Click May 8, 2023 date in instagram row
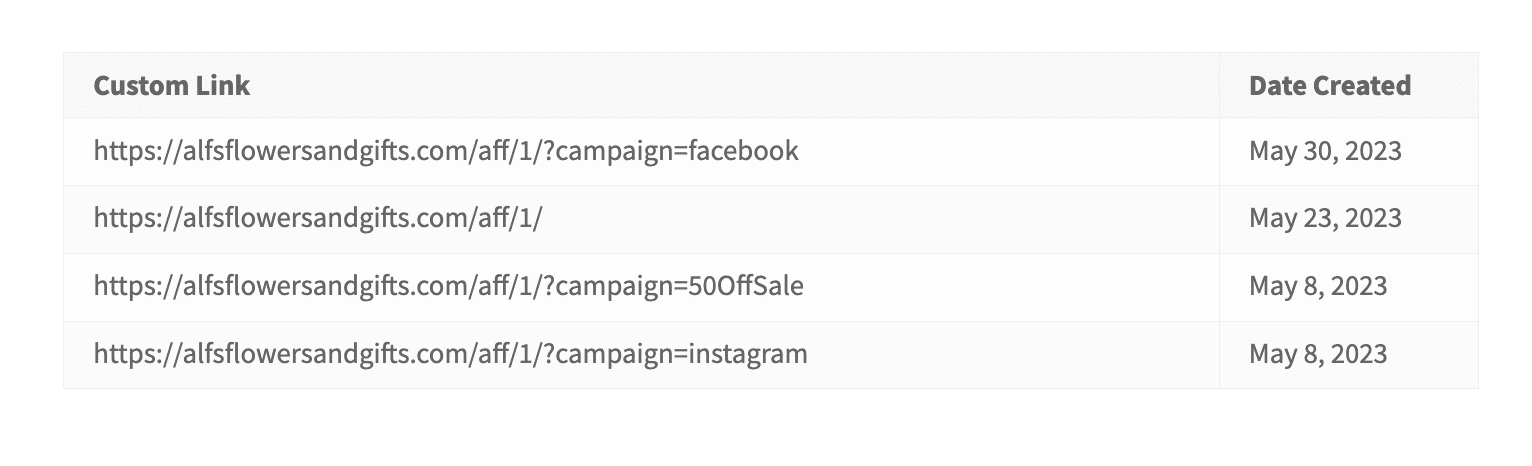This screenshot has height=466, width=1532. pos(1318,354)
